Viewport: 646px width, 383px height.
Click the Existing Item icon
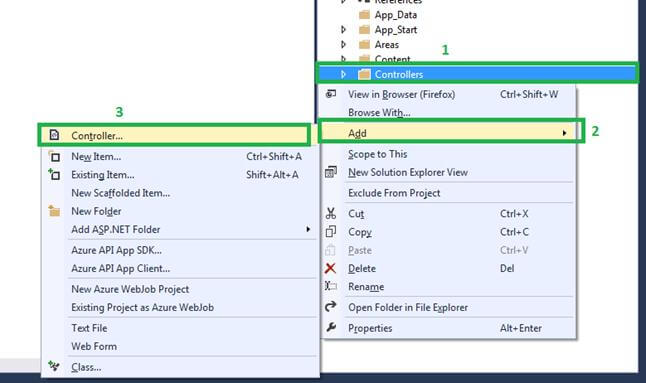[x=54, y=174]
